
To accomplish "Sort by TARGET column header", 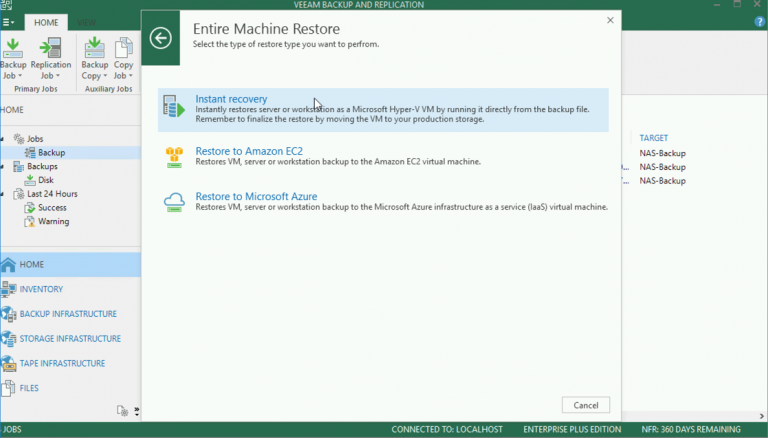I will point(653,138).
